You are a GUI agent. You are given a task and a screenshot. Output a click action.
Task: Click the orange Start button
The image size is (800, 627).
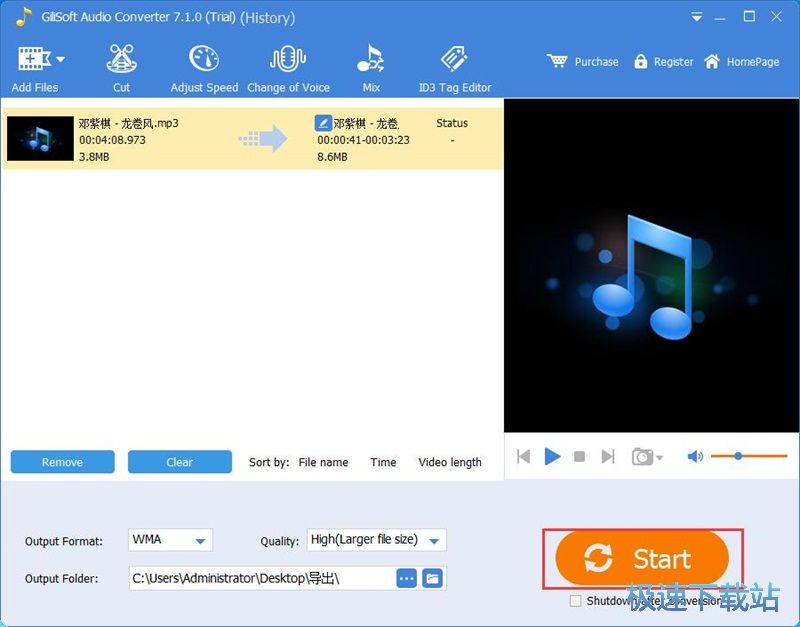642,558
